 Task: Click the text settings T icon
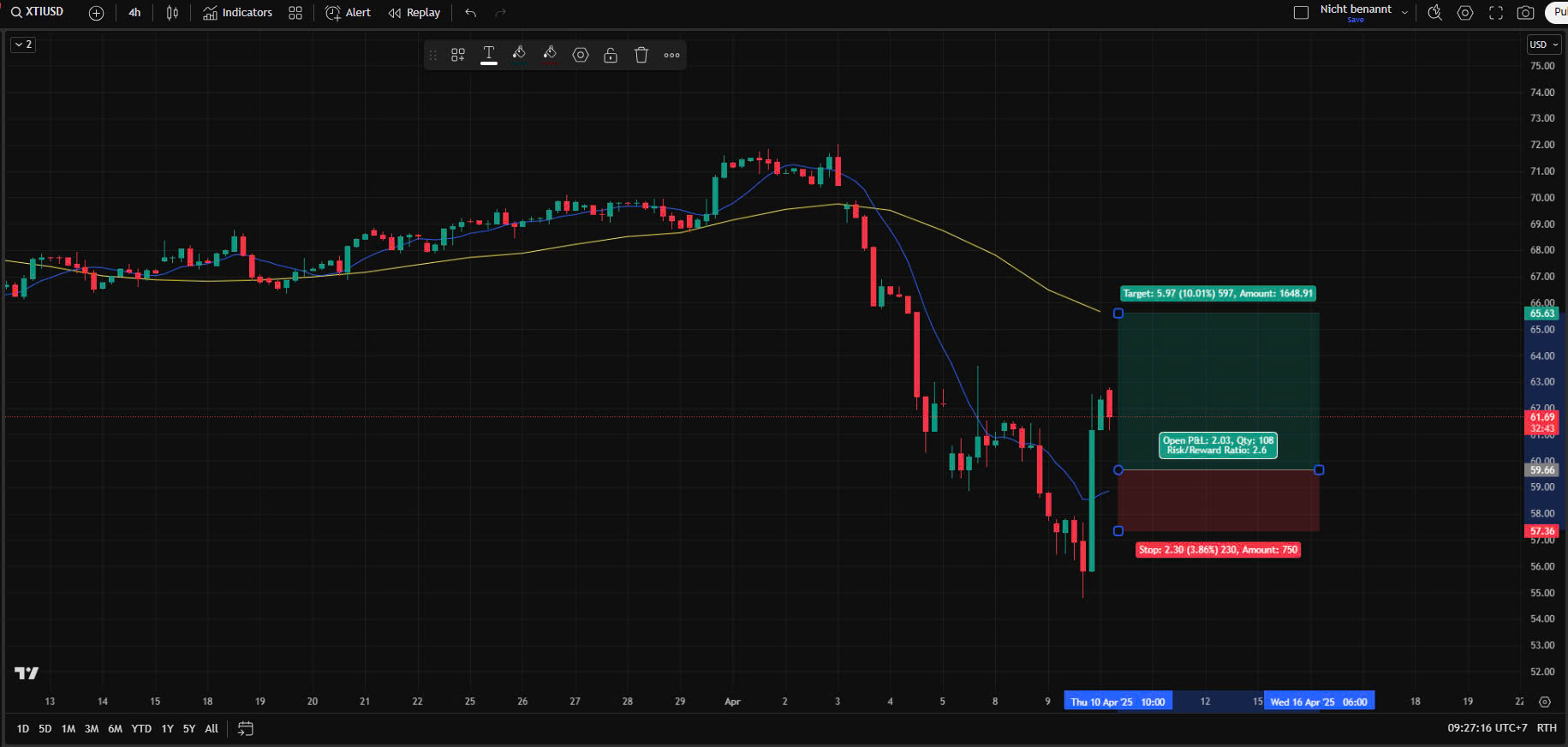pos(489,54)
